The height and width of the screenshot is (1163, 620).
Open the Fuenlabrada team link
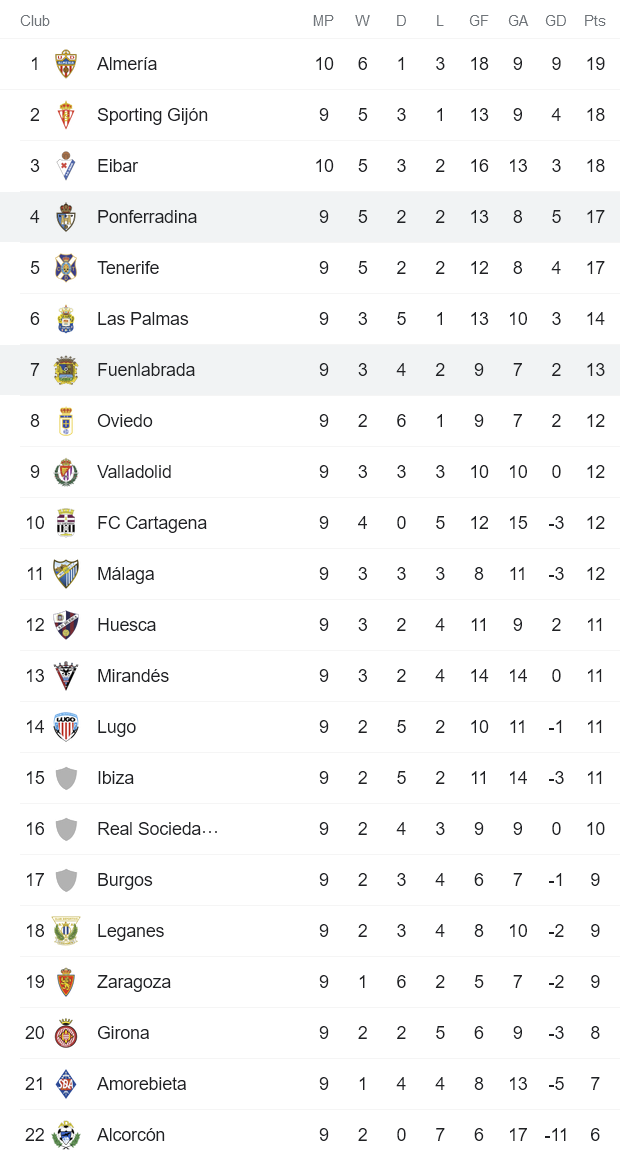coord(146,370)
